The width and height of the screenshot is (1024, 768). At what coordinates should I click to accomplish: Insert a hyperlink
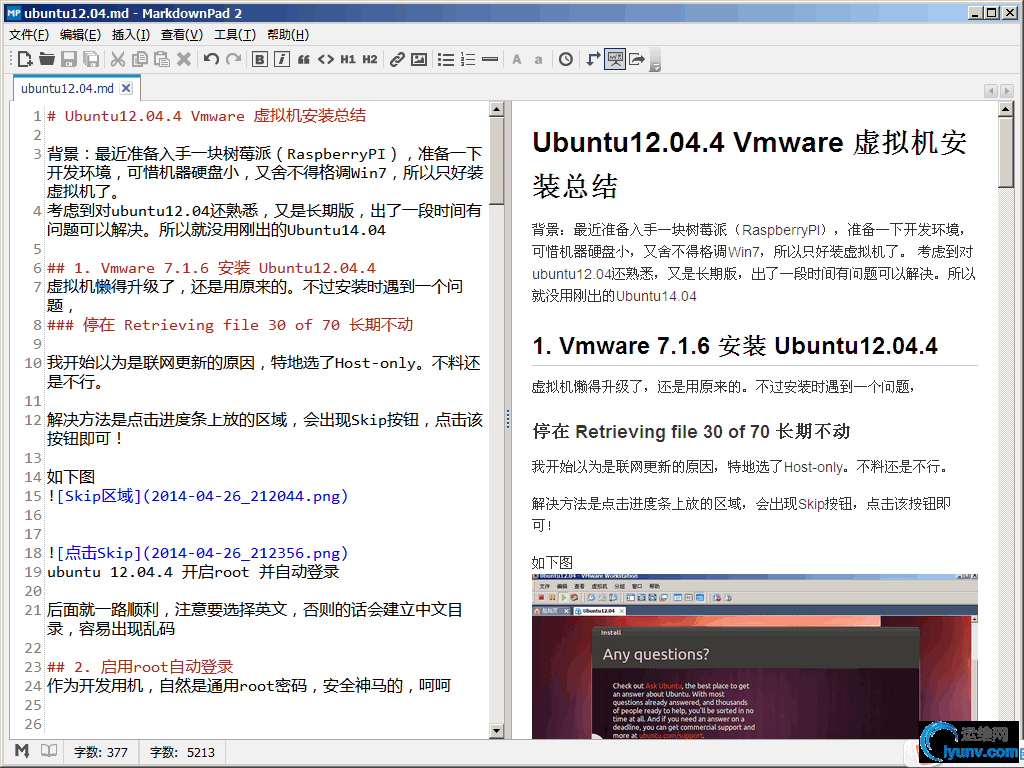(x=397, y=59)
